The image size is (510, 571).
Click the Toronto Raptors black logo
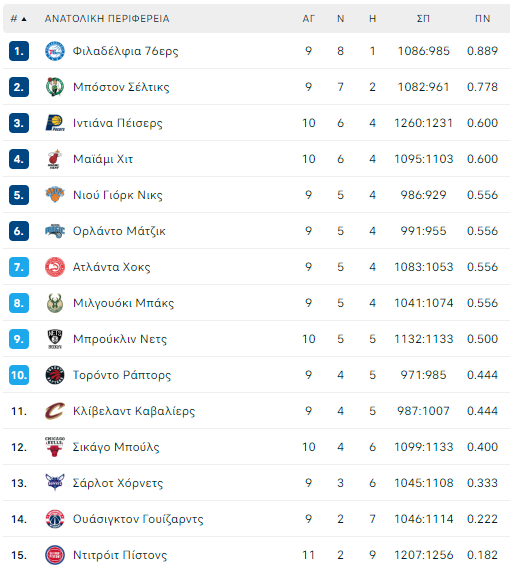point(55,375)
